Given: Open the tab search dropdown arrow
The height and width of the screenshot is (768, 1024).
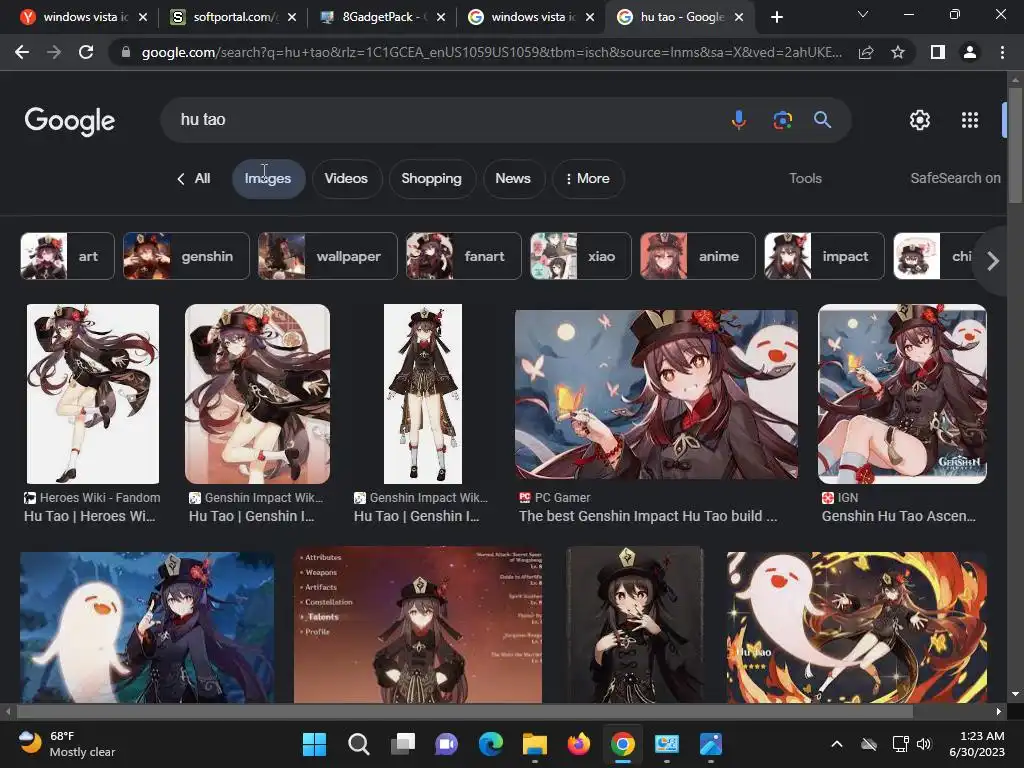Looking at the screenshot, I should click(x=863, y=14).
